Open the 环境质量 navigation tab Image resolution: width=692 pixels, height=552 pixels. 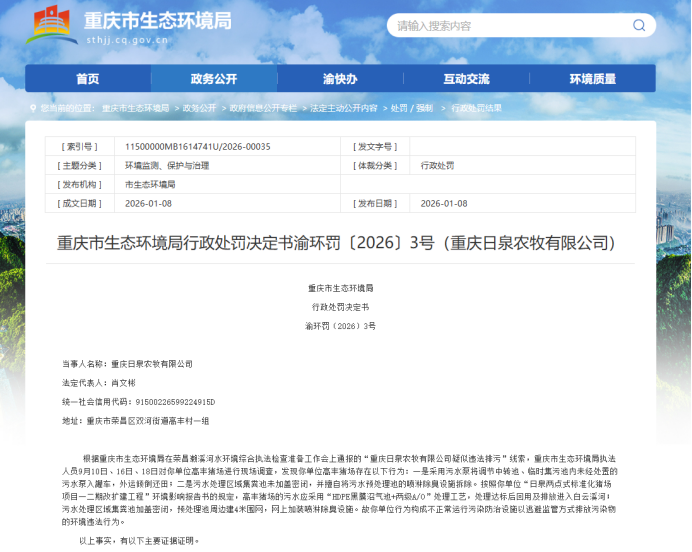593,79
